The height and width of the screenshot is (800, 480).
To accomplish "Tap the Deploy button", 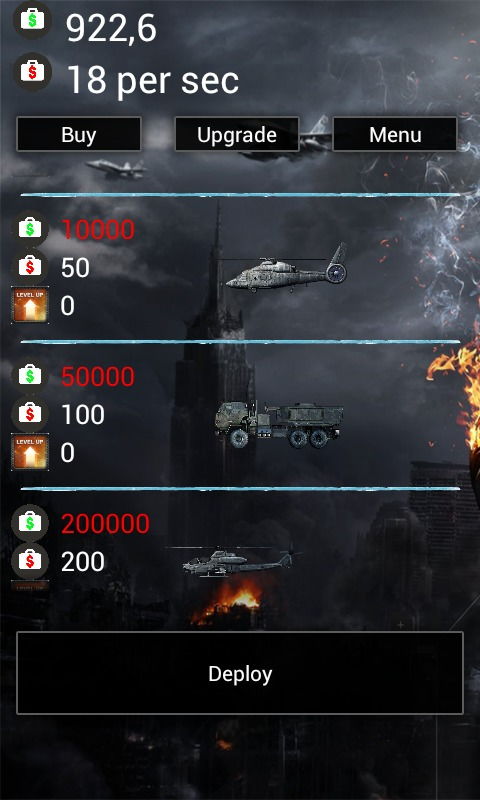I will [240, 673].
